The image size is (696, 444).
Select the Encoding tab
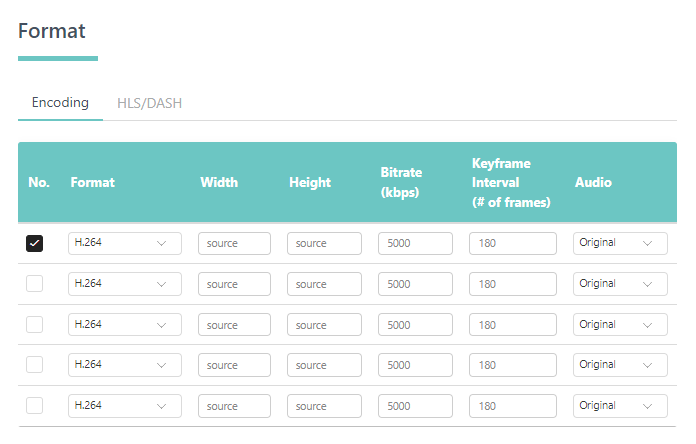coord(60,103)
